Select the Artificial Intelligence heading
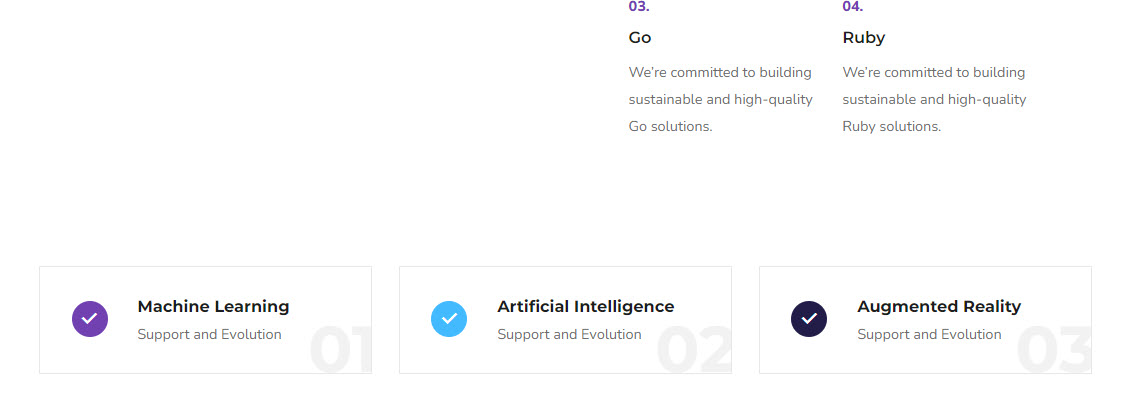 [x=585, y=307]
